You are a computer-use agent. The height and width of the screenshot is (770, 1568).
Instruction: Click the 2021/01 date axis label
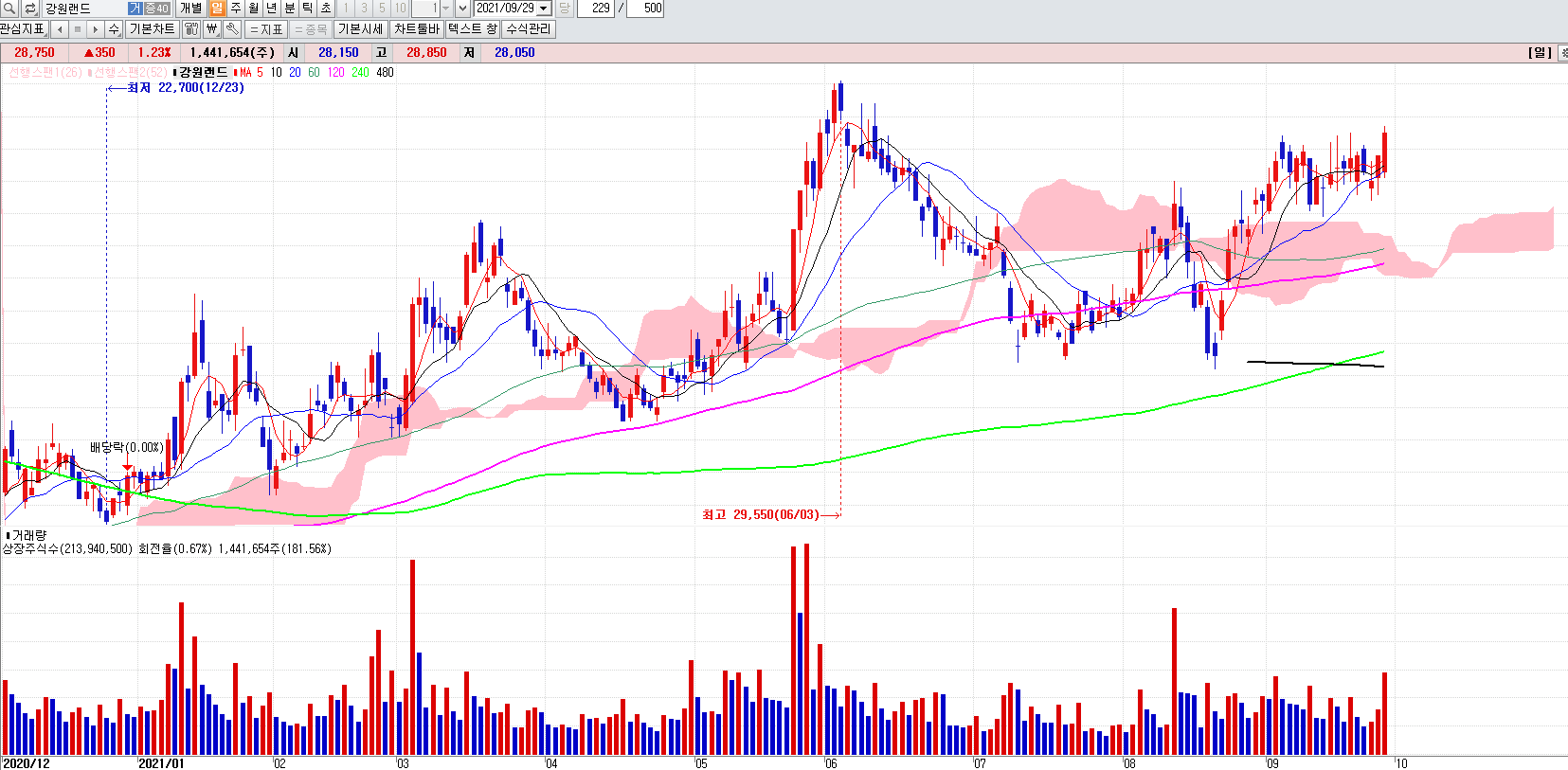[161, 763]
